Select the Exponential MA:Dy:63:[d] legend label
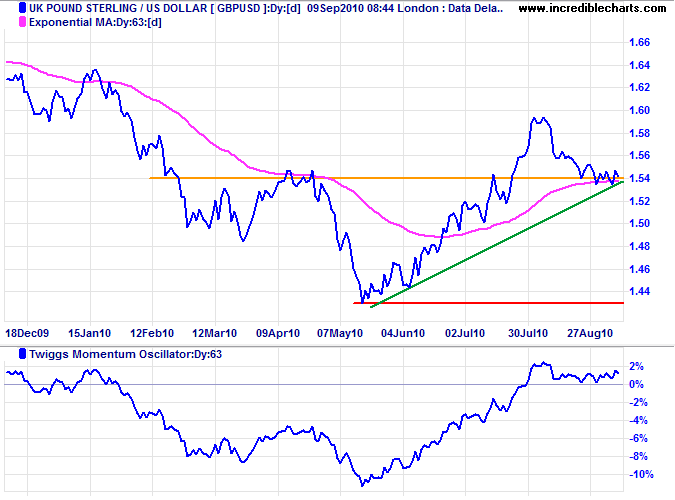Viewport: 675px width, 500px height. (x=95, y=22)
